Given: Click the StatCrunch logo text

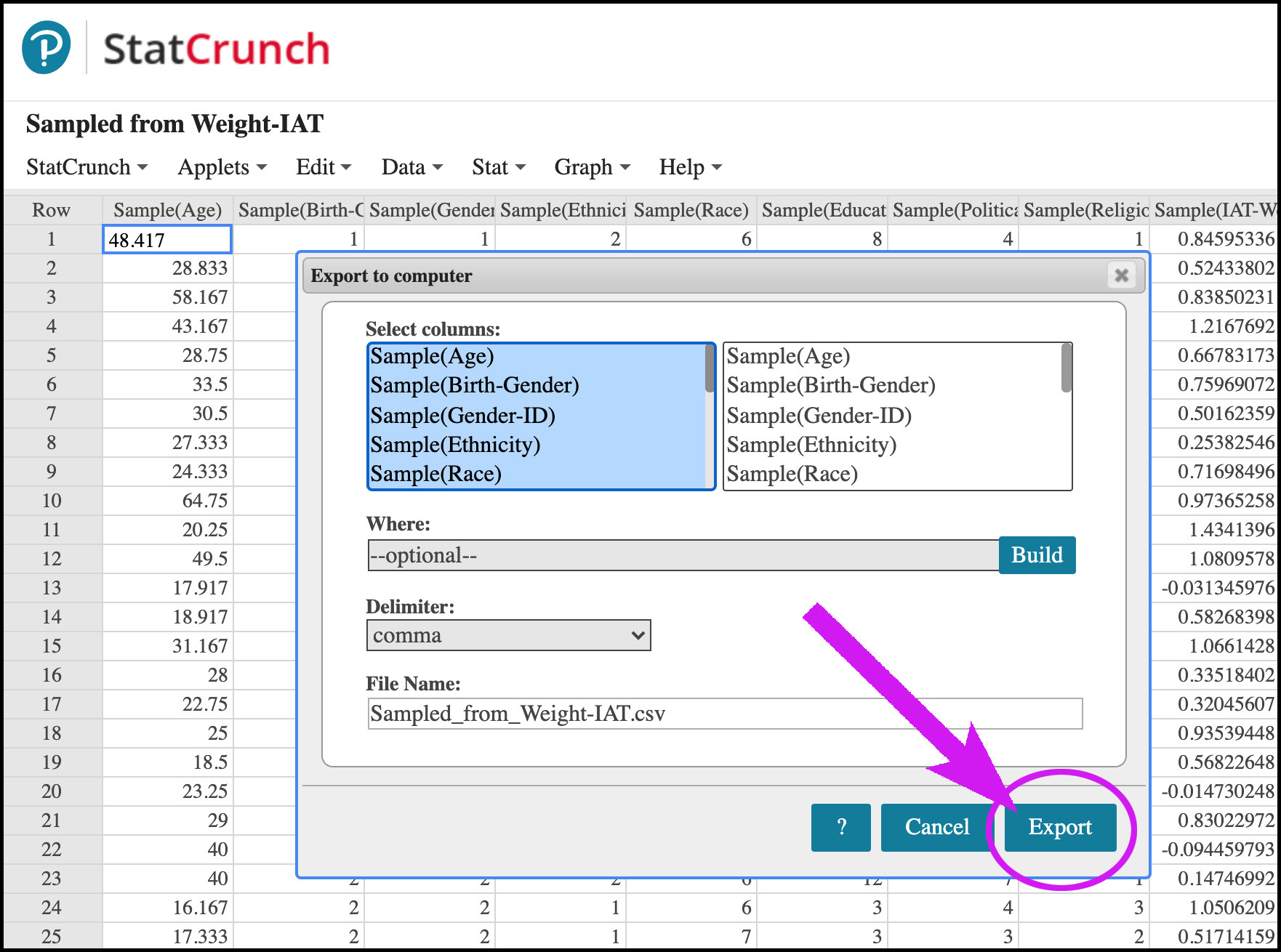Looking at the screenshot, I should pyautogui.click(x=216, y=49).
